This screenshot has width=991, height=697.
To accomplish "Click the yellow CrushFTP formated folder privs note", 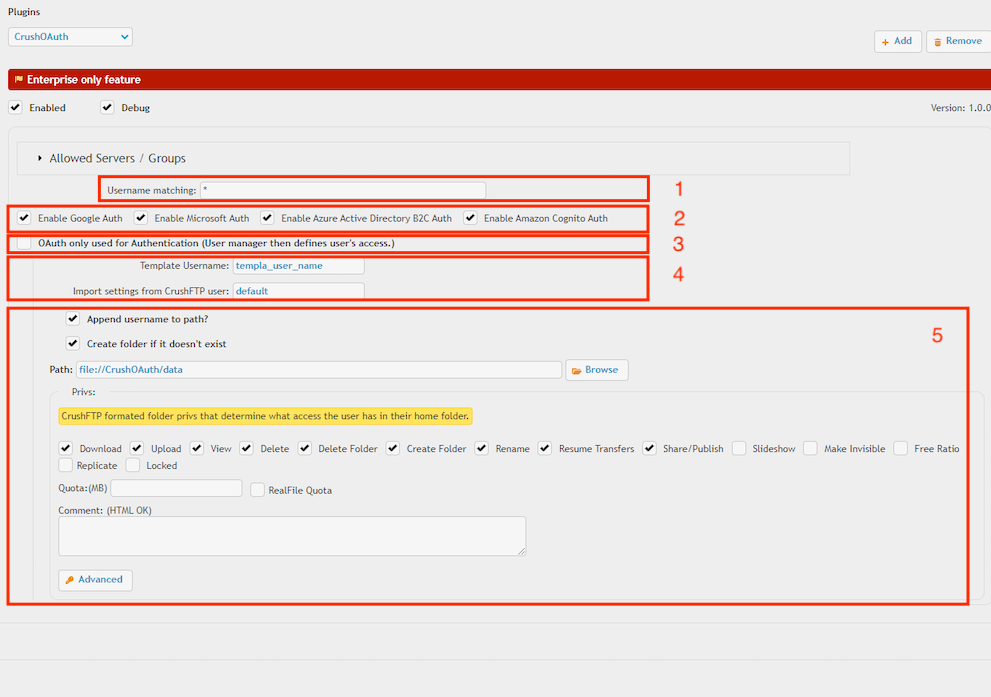I will click(x=265, y=416).
